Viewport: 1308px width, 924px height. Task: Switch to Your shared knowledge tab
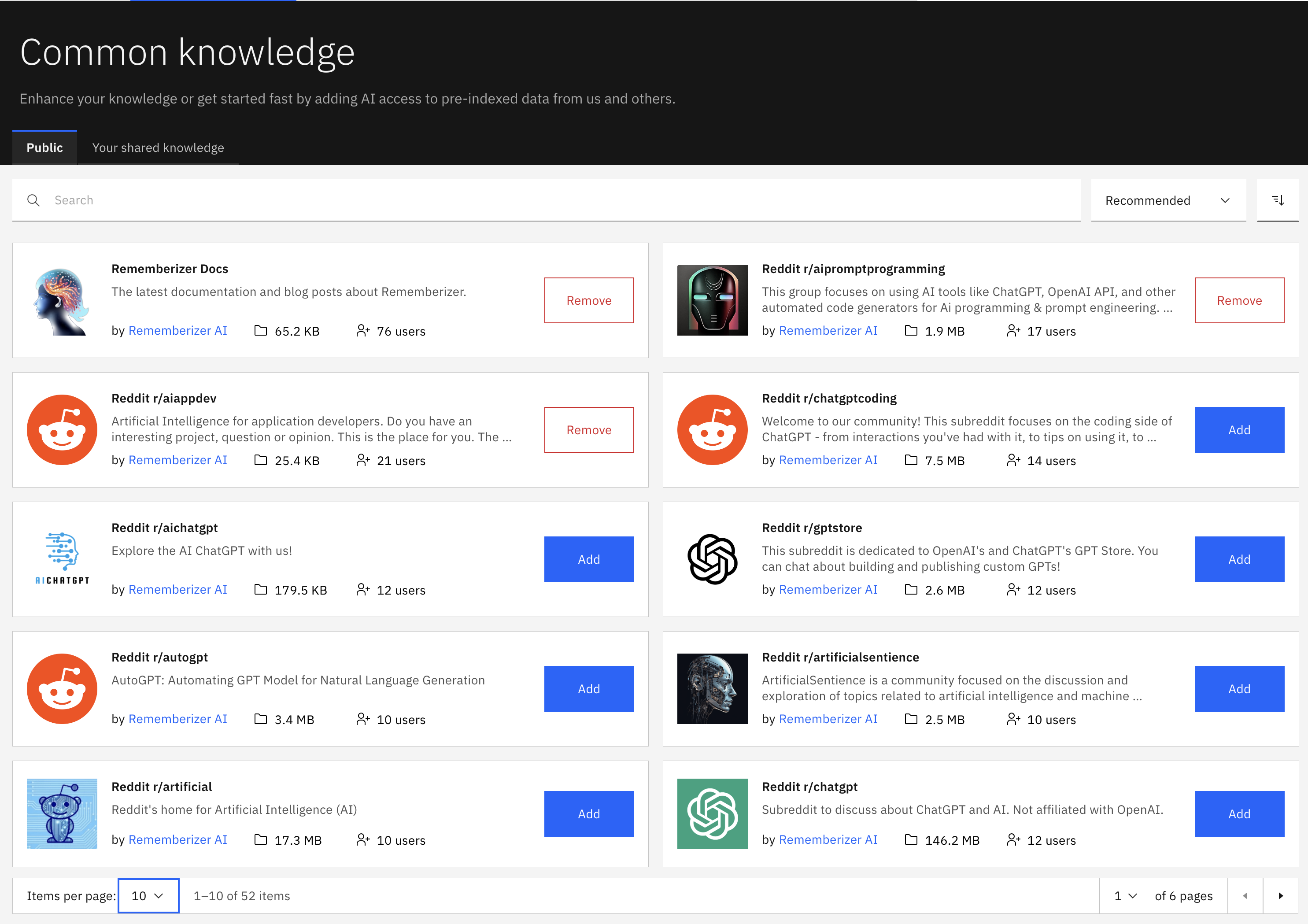click(x=158, y=148)
